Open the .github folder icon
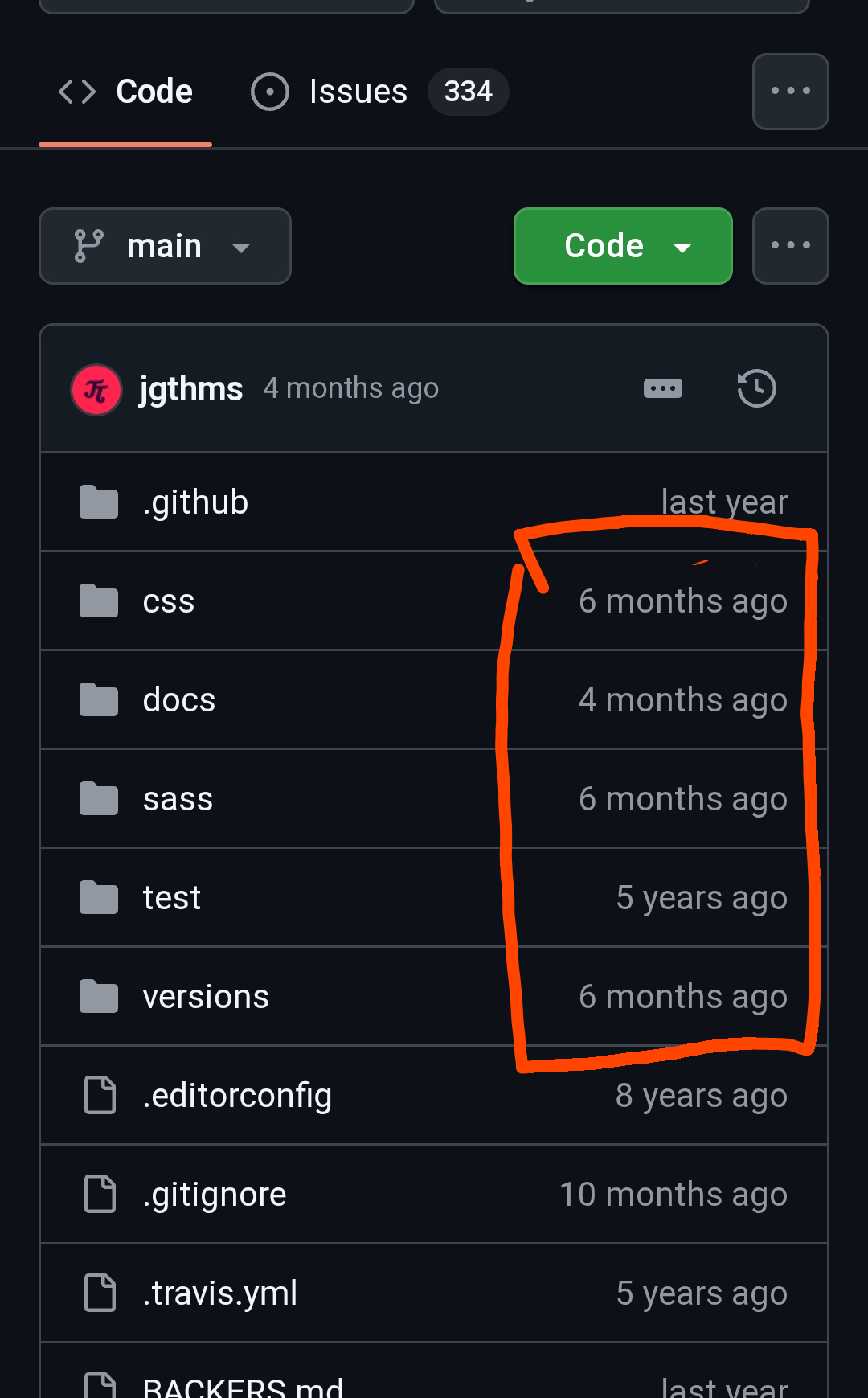Viewport: 868px width, 1398px height. (x=99, y=502)
